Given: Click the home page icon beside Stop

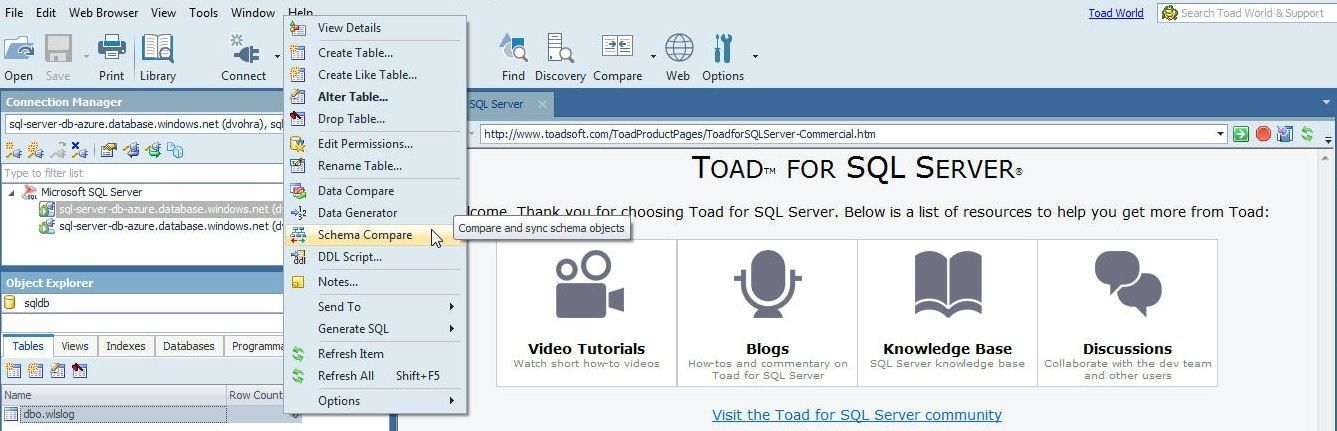Looking at the screenshot, I should [1285, 134].
